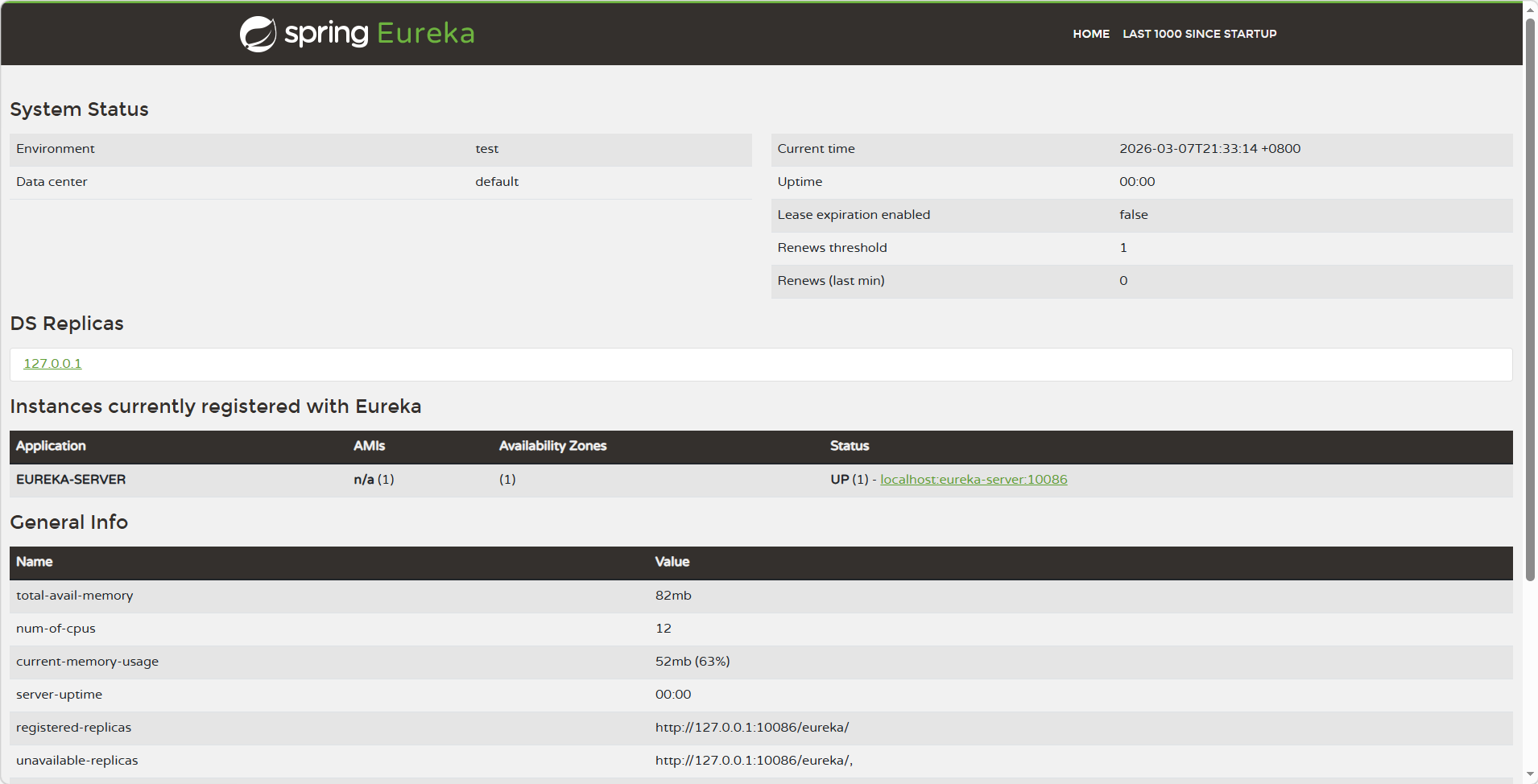This screenshot has width=1538, height=784.
Task: Click the page vertical scrollbar thumb
Action: tap(1530, 298)
